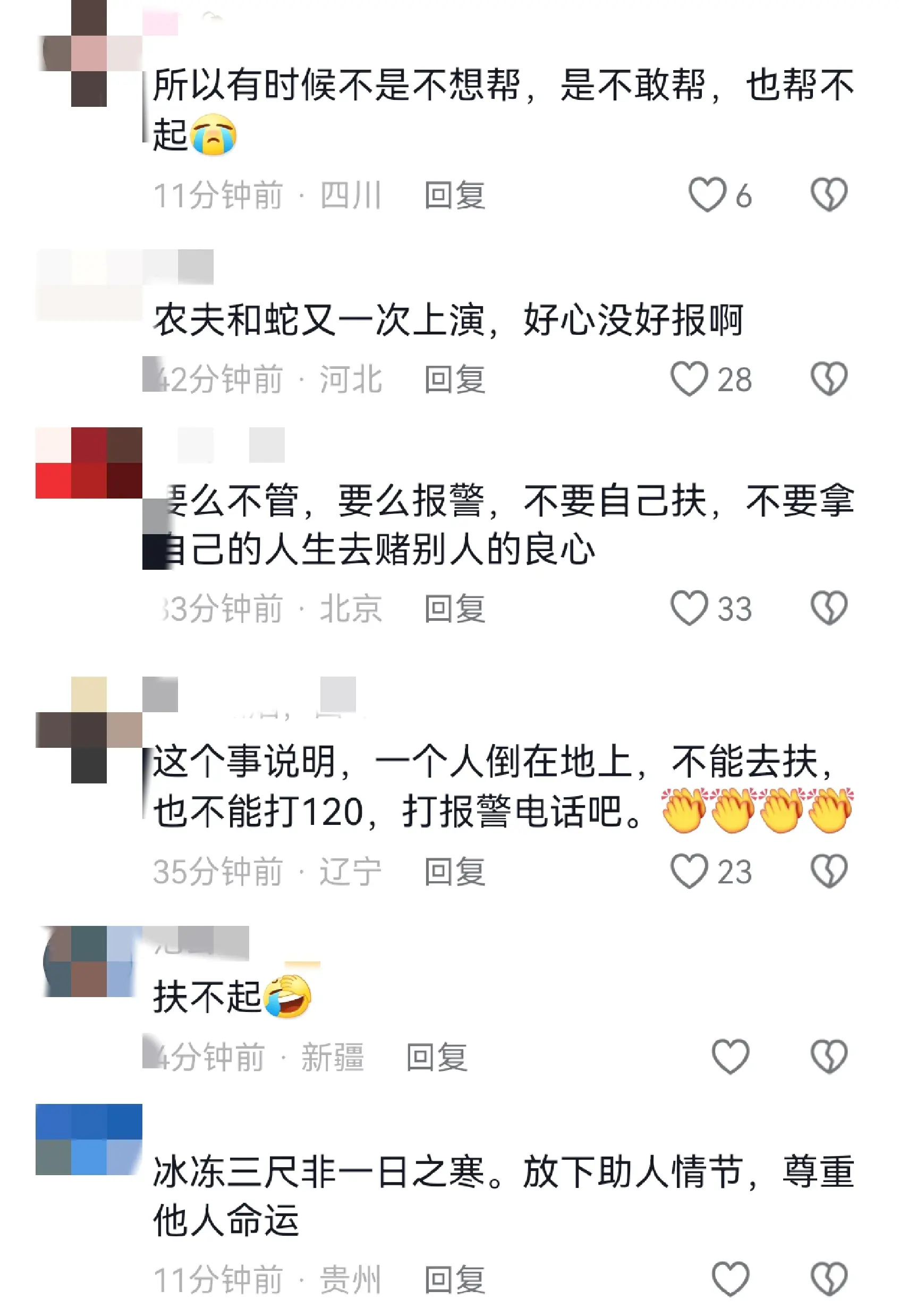The image size is (899, 1316).
Task: Like the Guizhou comment at the bottom
Action: [x=730, y=1279]
